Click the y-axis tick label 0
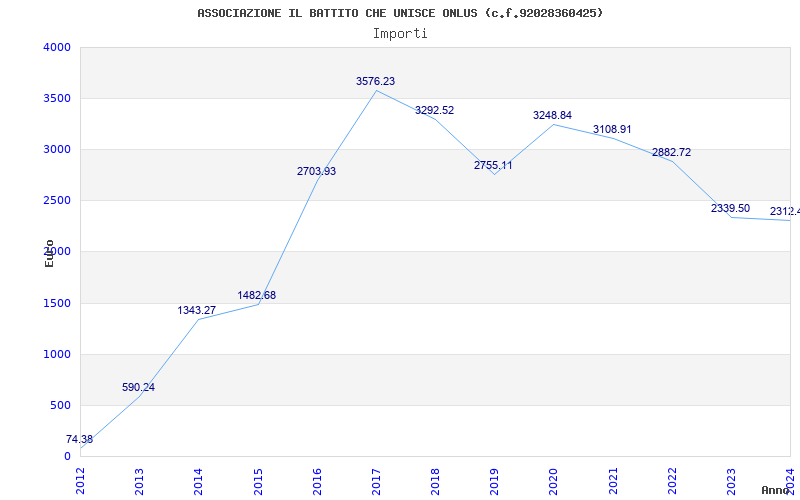The height and width of the screenshot is (500, 800). tap(67, 456)
